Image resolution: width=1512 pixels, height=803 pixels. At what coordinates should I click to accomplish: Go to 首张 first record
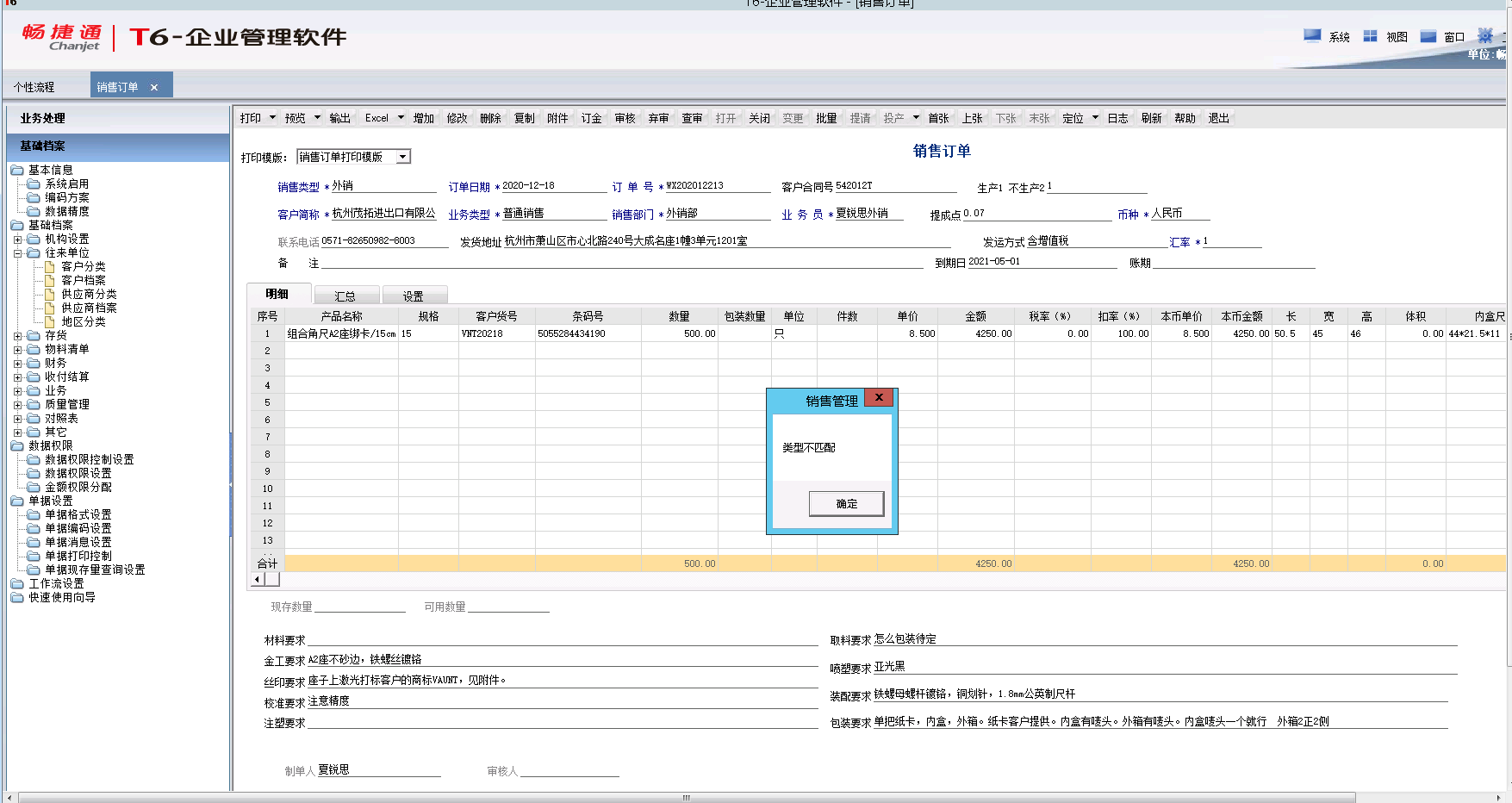point(938,118)
